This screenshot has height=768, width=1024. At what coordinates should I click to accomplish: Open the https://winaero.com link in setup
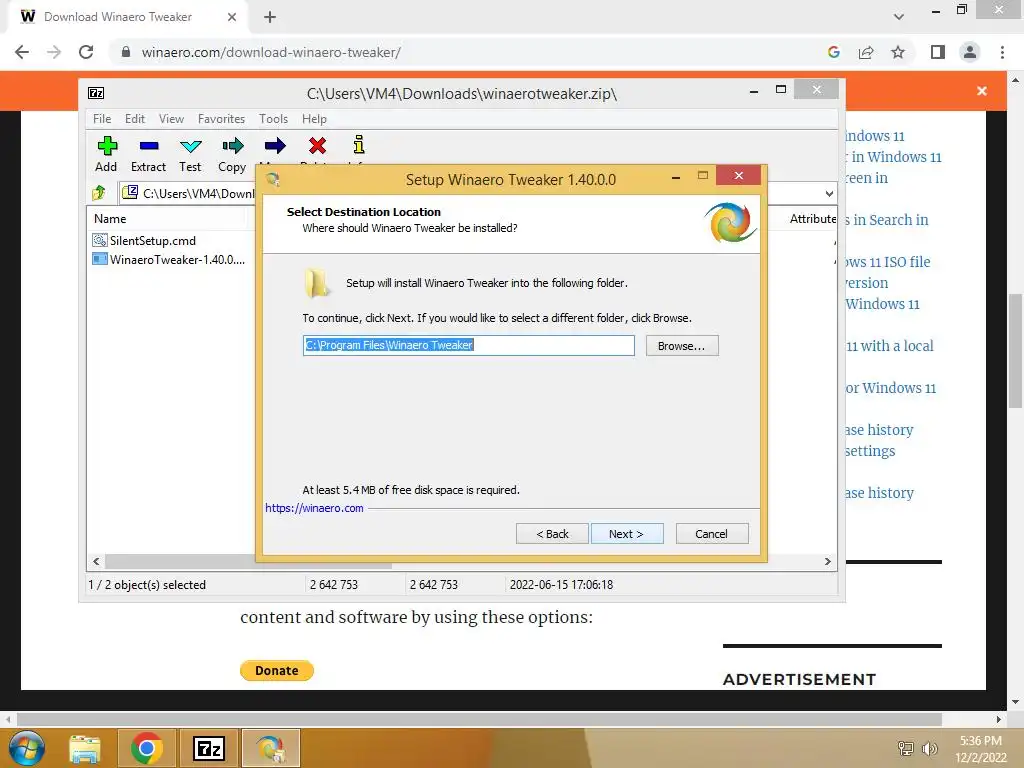[x=314, y=508]
